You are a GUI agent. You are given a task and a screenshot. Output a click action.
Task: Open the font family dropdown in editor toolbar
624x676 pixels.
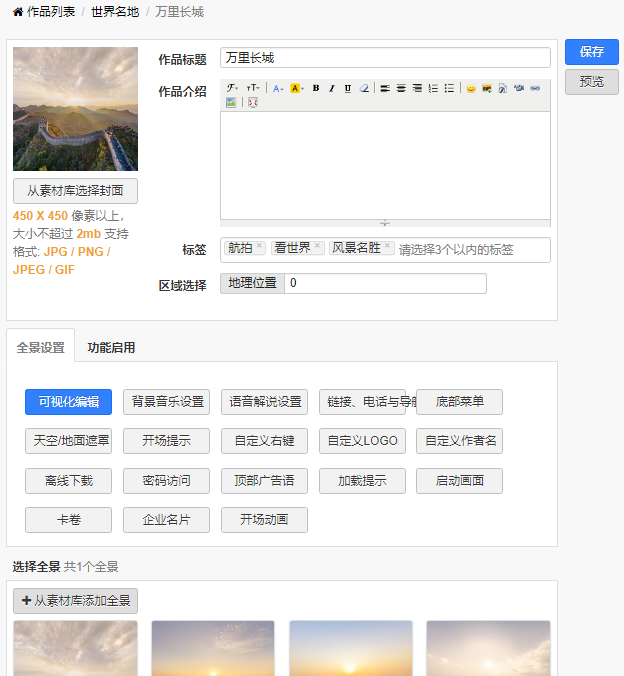pos(232,88)
